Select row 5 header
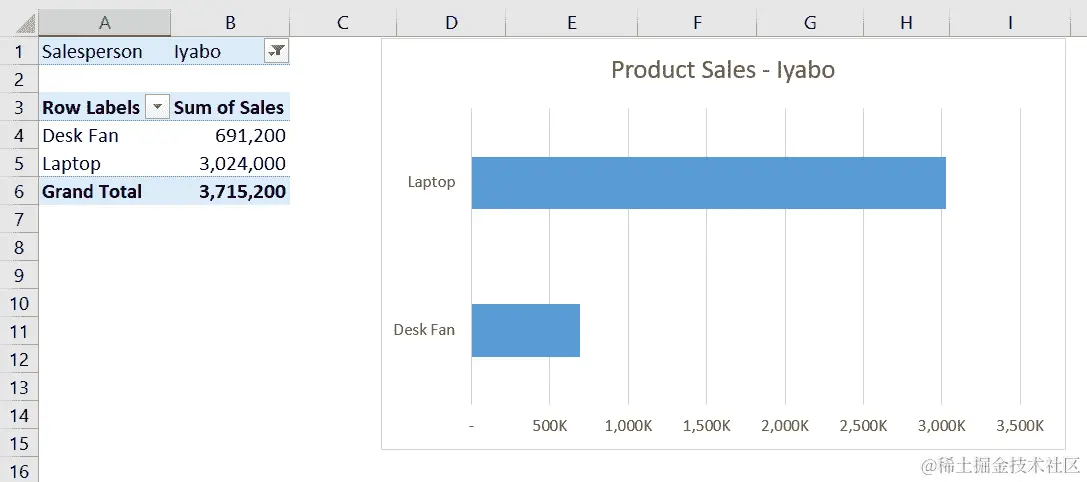 19,163
